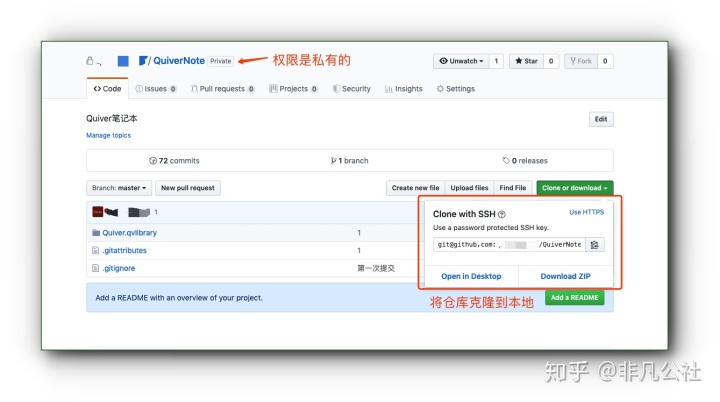
Task: Open the Pull requests tab
Action: (x=223, y=89)
